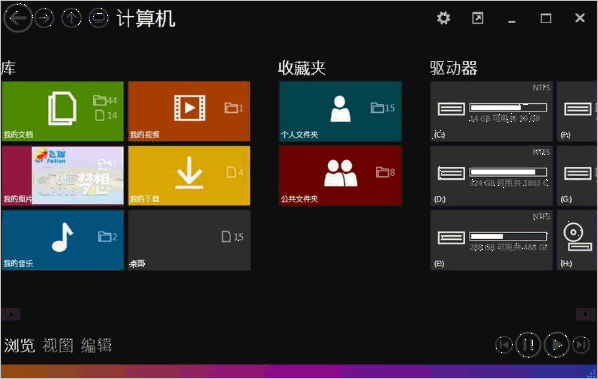This screenshot has width=598, height=379.
Task: Click the 收藏夹 section heading
Action: (x=302, y=68)
